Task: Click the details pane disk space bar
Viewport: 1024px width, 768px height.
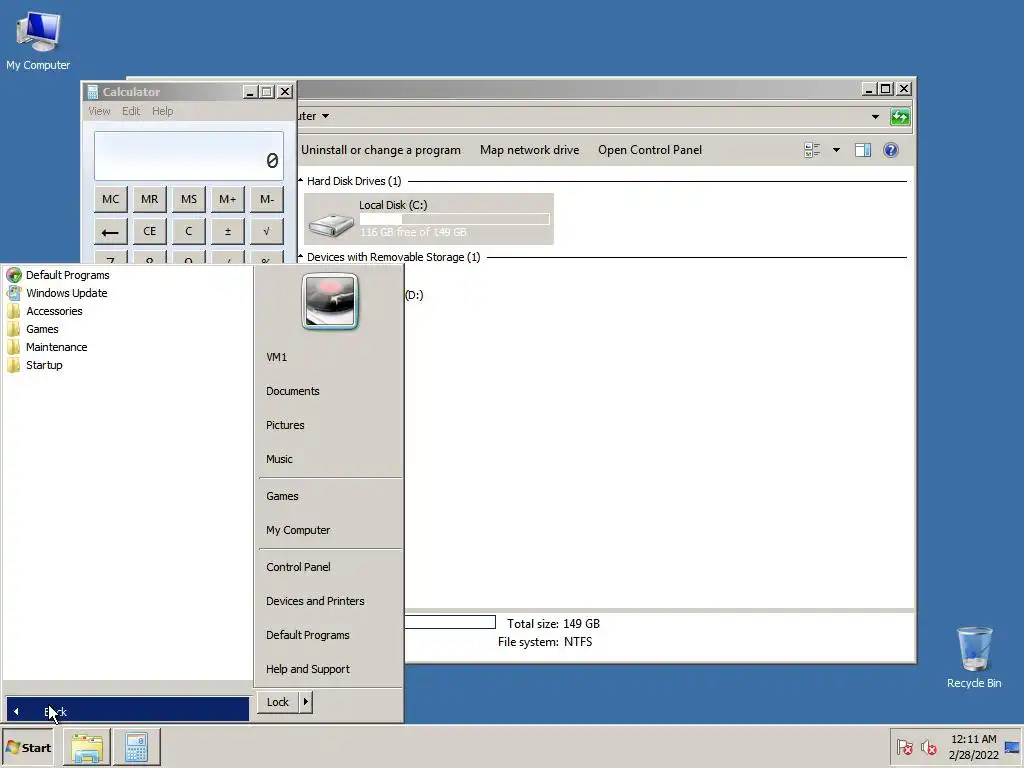Action: click(450, 622)
